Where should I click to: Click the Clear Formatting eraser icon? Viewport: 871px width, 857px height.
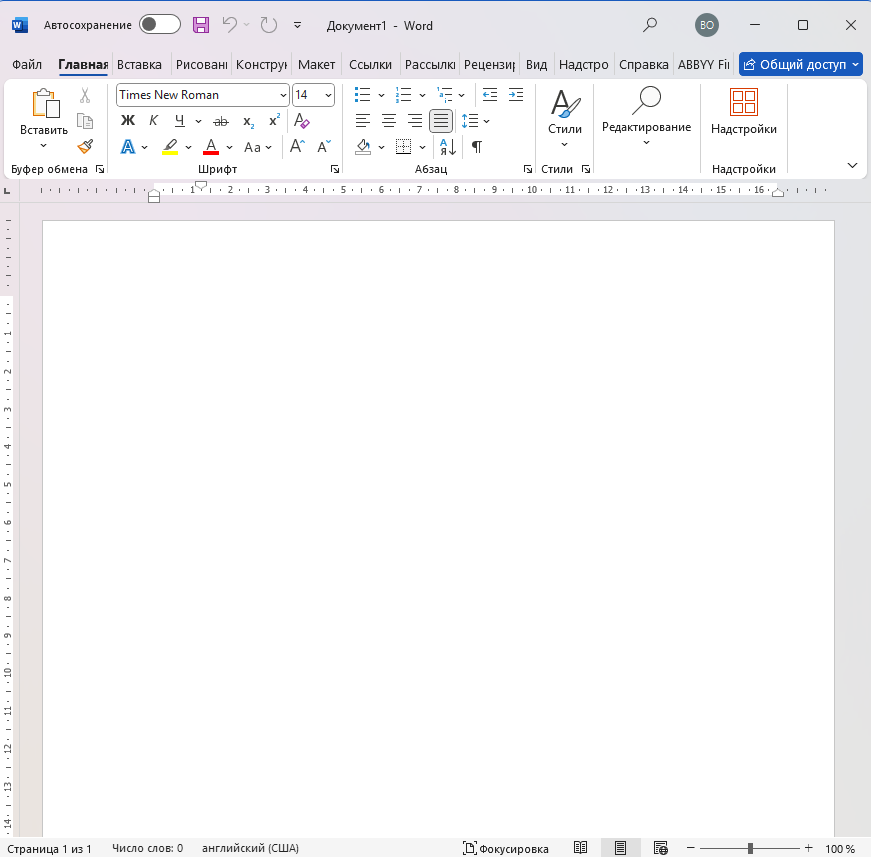pyautogui.click(x=302, y=121)
